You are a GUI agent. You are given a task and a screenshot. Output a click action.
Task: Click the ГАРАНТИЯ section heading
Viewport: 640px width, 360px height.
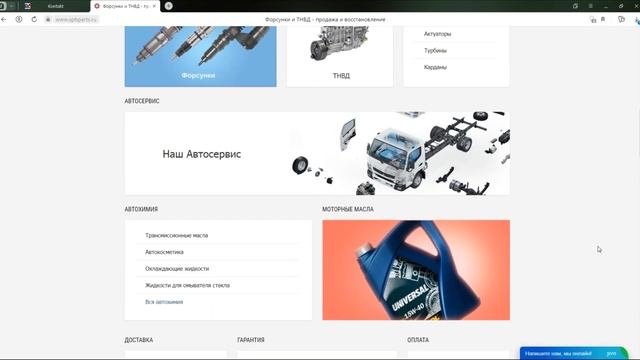(251, 340)
